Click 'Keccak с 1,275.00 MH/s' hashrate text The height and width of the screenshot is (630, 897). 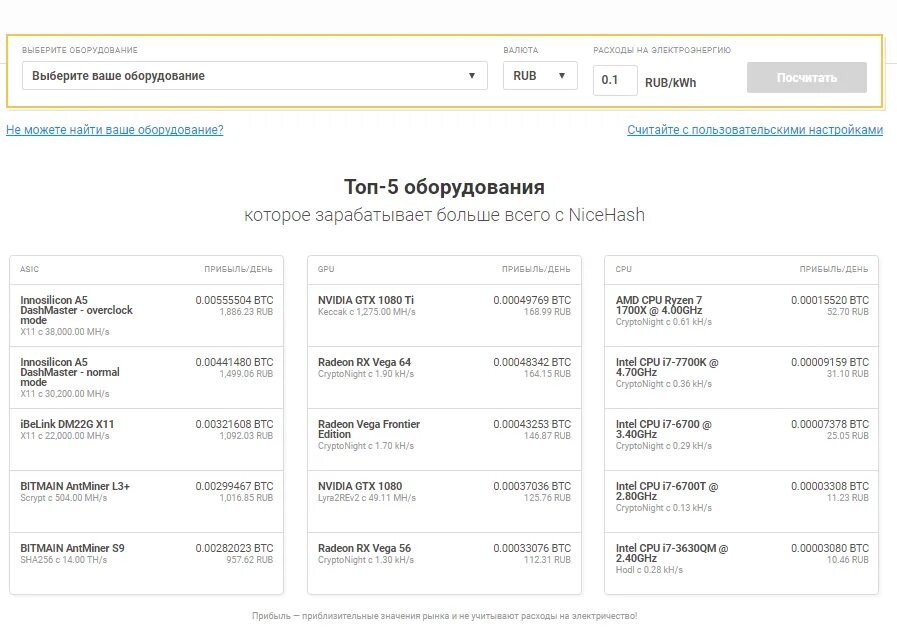(367, 312)
